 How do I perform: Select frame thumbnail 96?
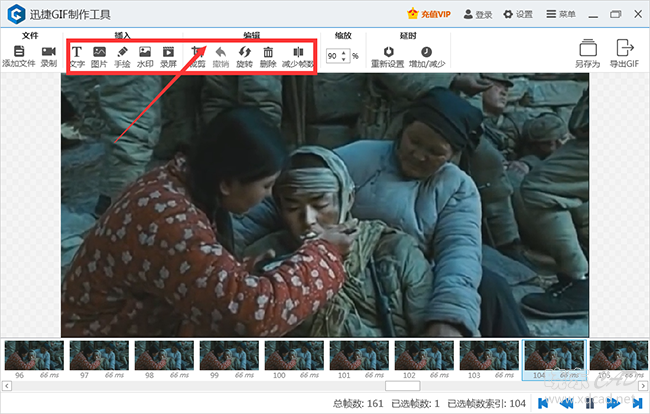[x=34, y=355]
